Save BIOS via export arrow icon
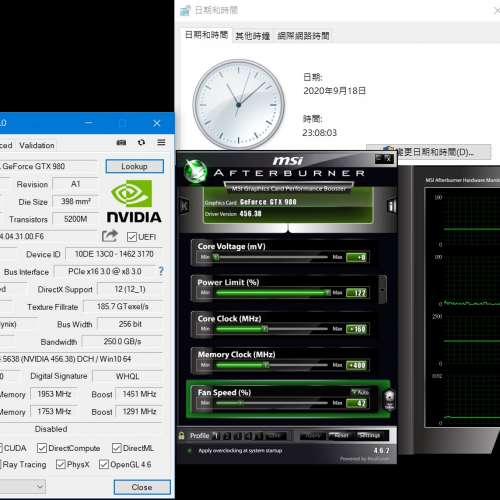The image size is (500, 500). click(110, 236)
